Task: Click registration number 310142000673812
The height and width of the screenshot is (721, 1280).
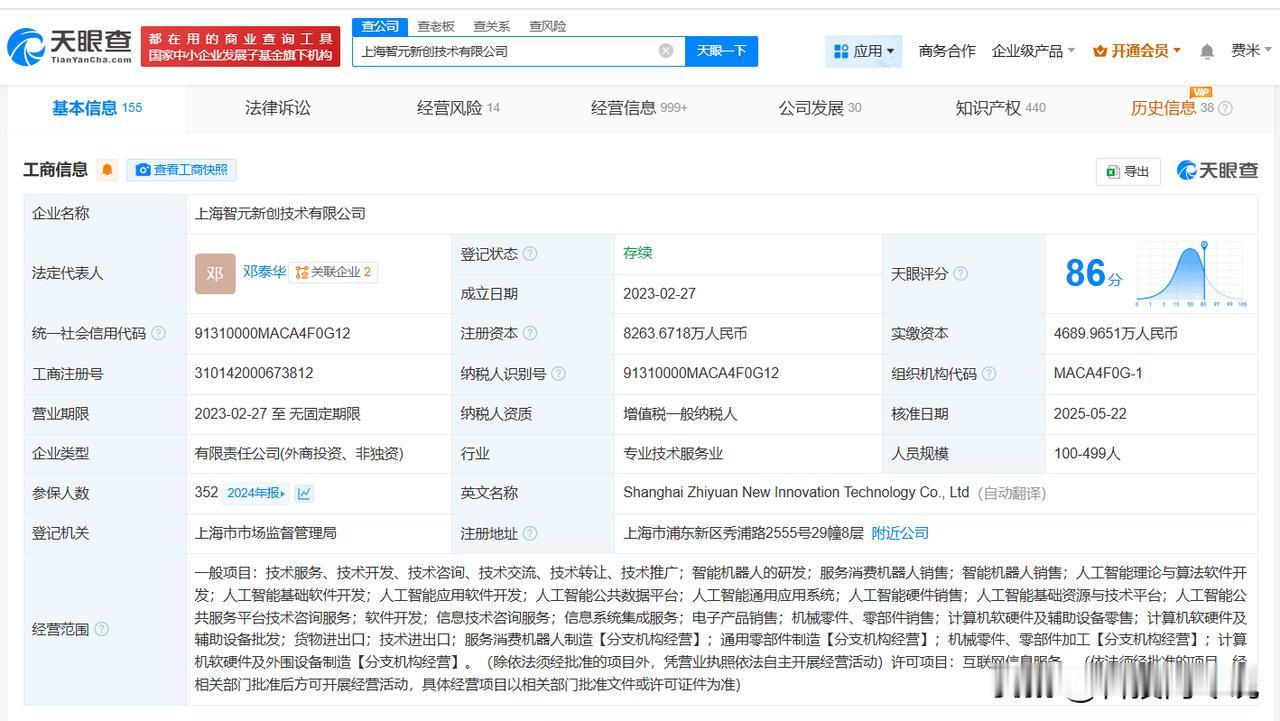Action: pyautogui.click(x=254, y=374)
